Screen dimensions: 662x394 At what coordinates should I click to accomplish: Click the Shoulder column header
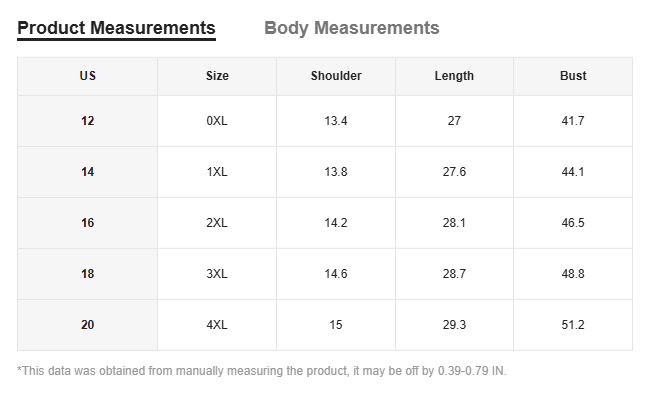(336, 76)
